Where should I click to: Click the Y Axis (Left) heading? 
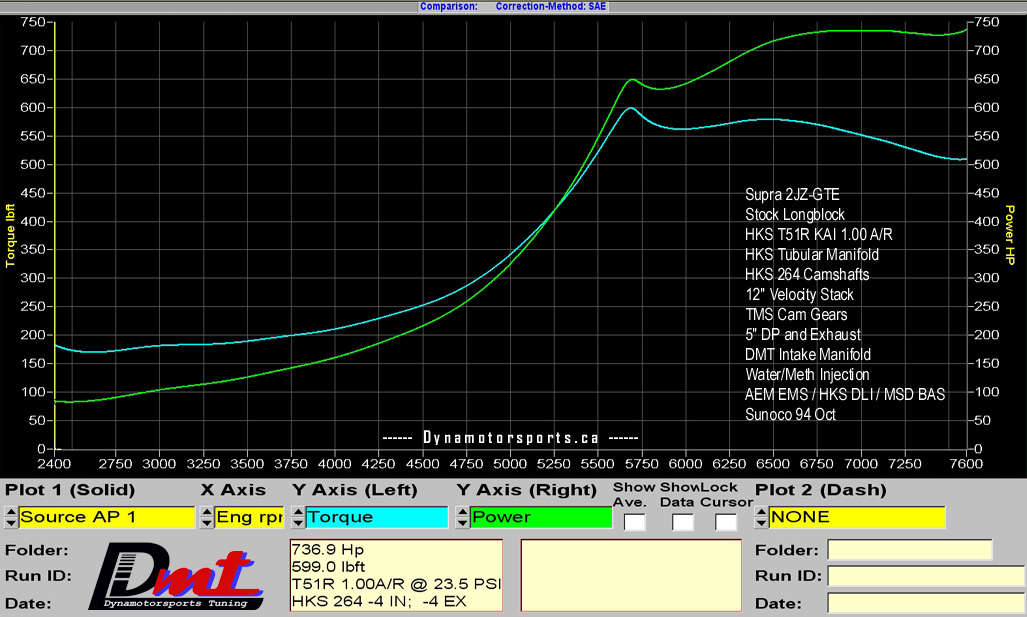pyautogui.click(x=355, y=490)
